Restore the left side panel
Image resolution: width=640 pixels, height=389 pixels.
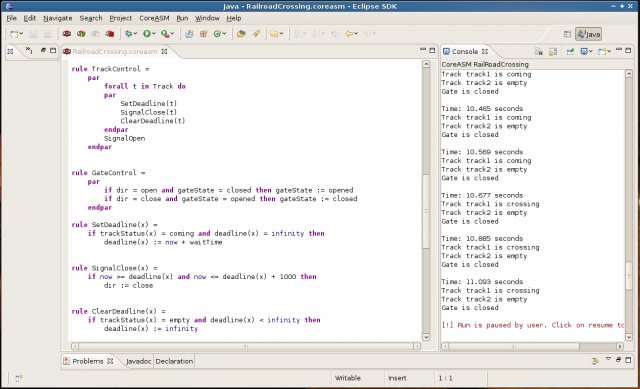(43, 50)
